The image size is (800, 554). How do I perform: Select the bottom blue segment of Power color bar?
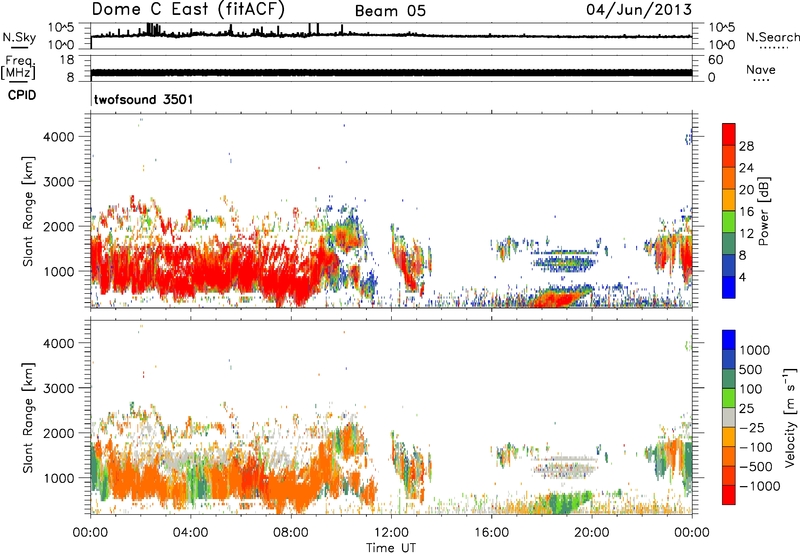click(729, 287)
